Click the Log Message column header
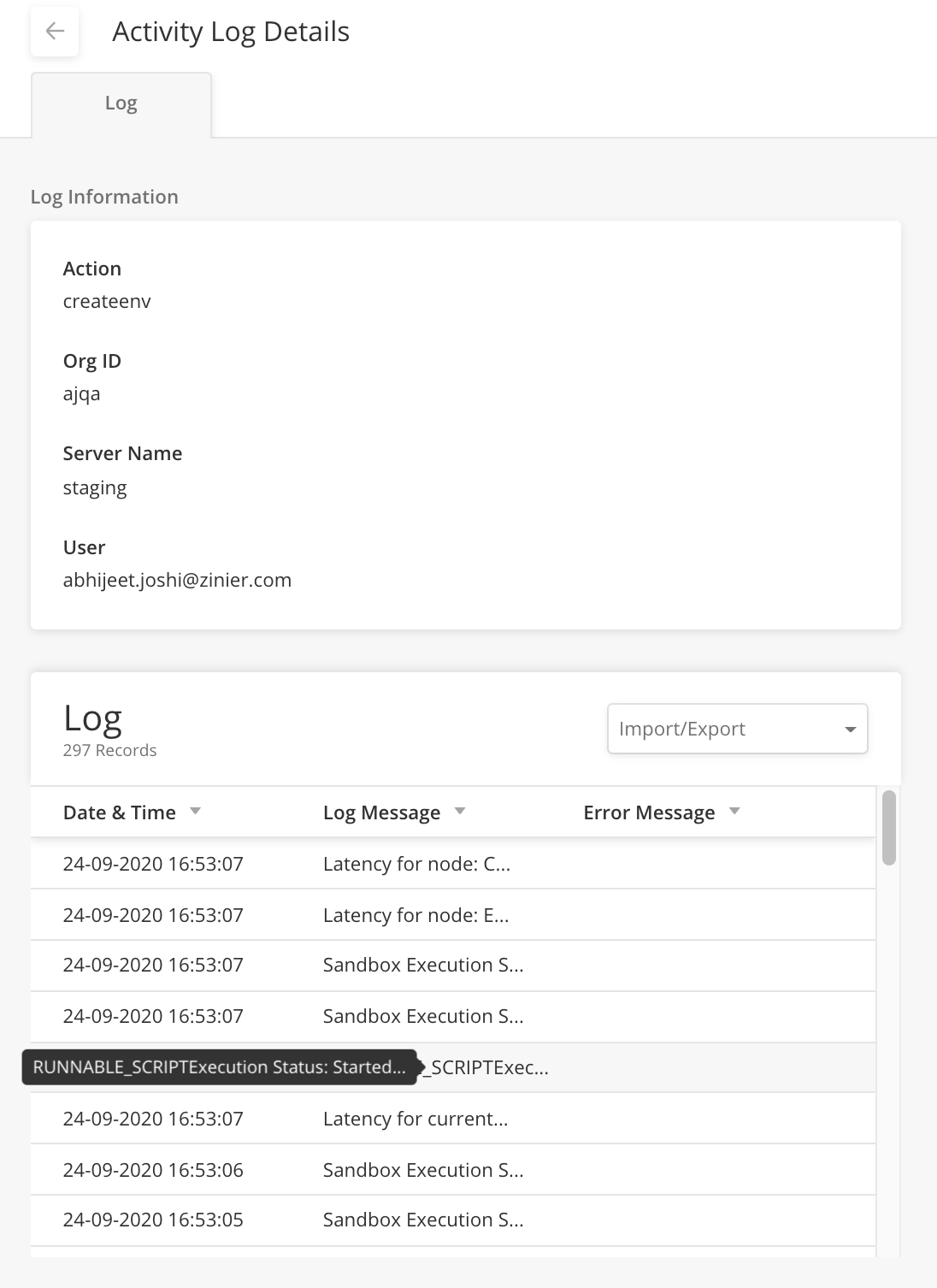 (x=381, y=812)
